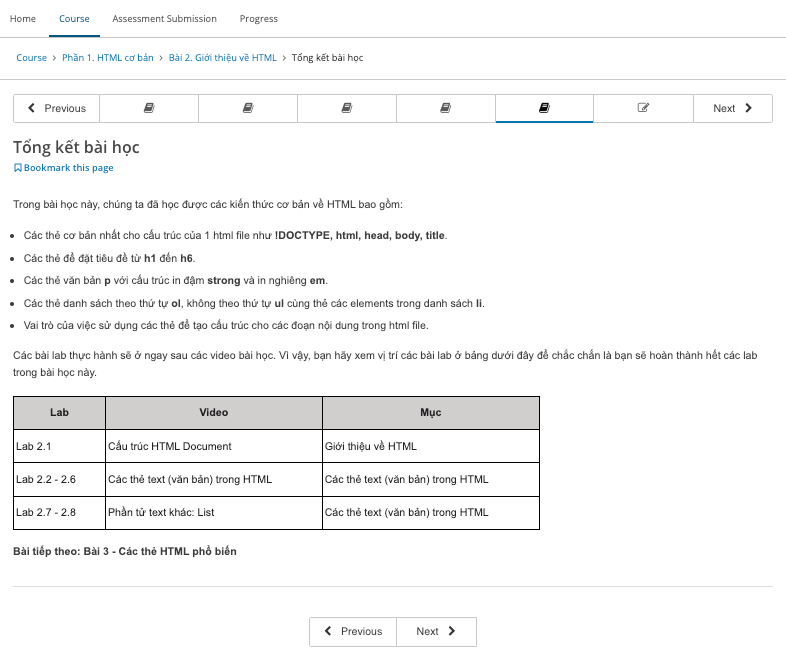Go to Next unit in top navigation
Screen dimensions: 786x652
coord(732,108)
